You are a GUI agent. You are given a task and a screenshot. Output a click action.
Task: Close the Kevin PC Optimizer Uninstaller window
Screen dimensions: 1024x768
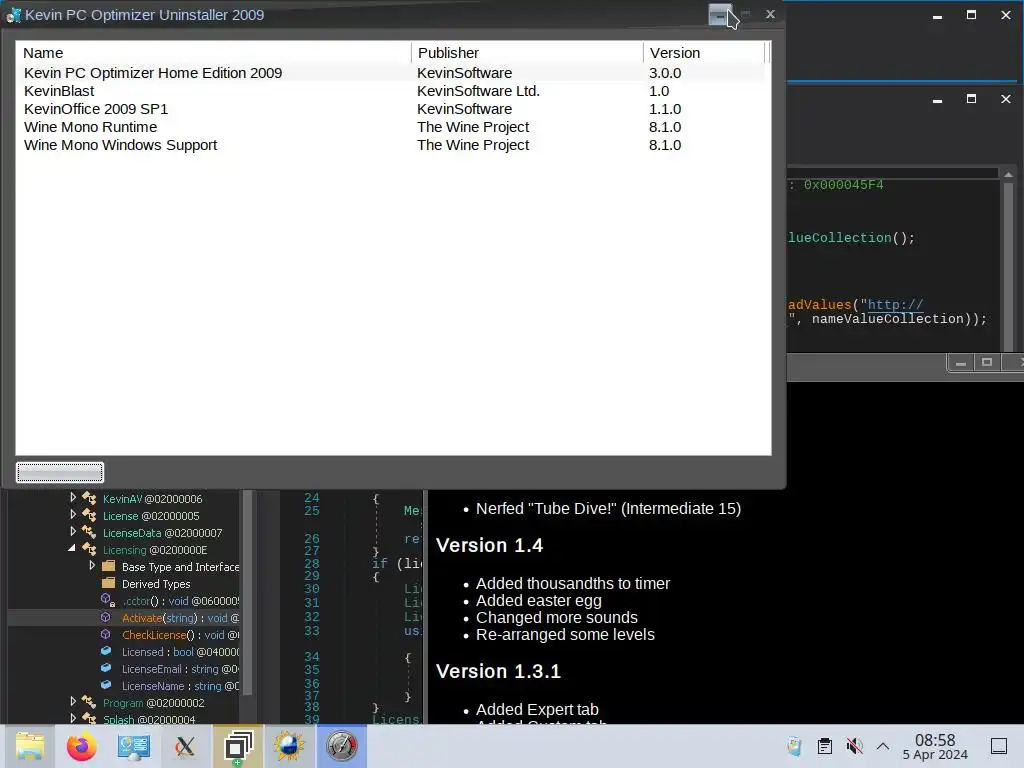pos(771,14)
